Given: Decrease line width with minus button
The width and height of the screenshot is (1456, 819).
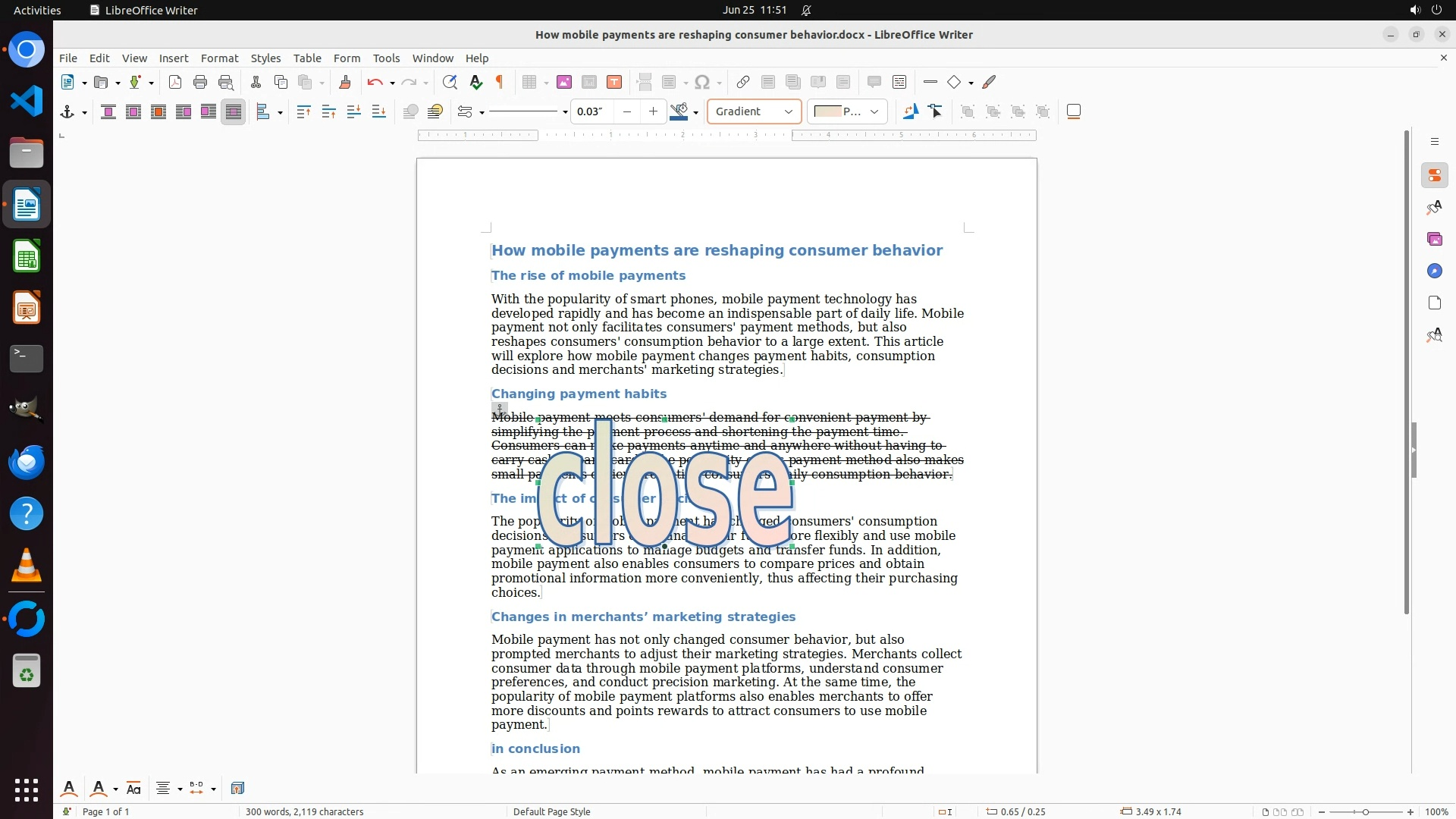Looking at the screenshot, I should pyautogui.click(x=627, y=111).
